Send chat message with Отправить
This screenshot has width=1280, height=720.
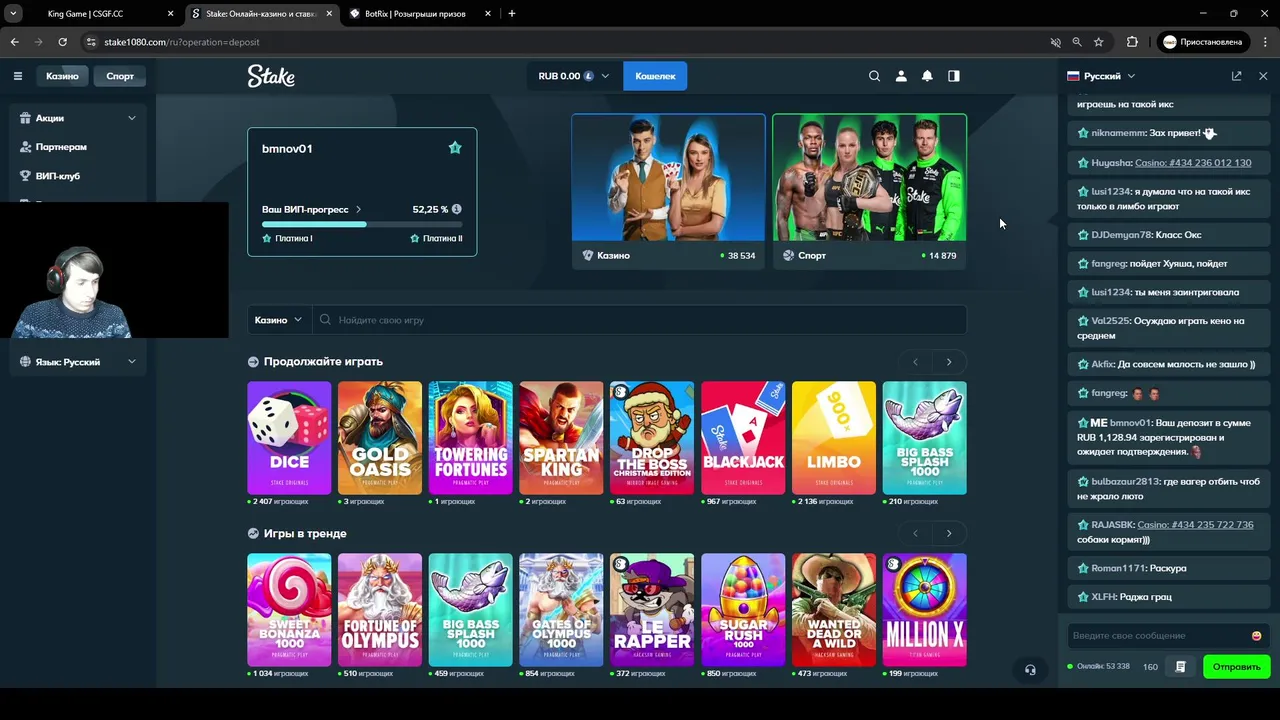coord(1237,667)
